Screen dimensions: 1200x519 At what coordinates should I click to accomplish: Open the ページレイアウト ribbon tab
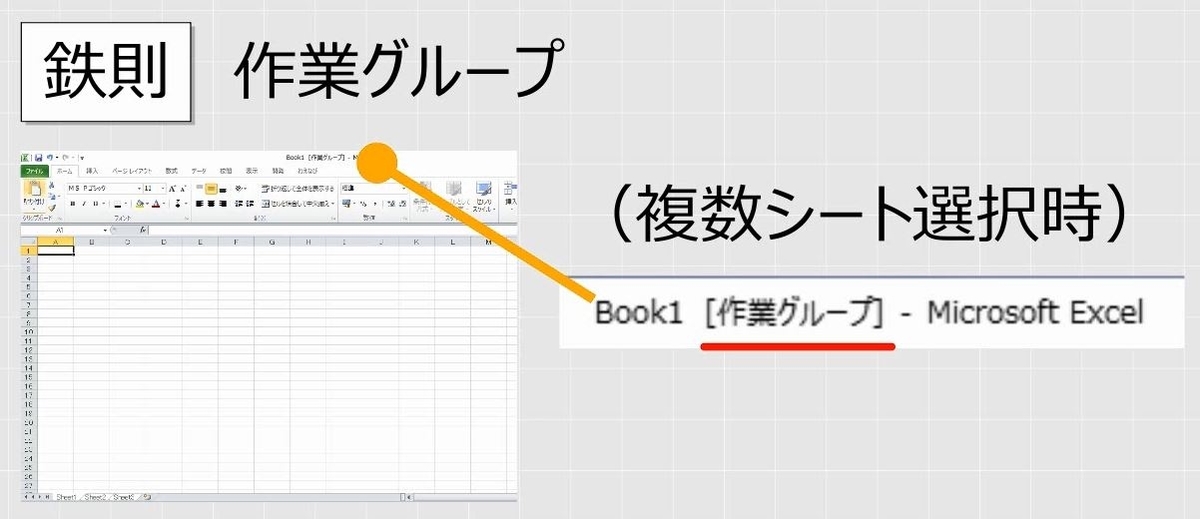pyautogui.click(x=132, y=171)
